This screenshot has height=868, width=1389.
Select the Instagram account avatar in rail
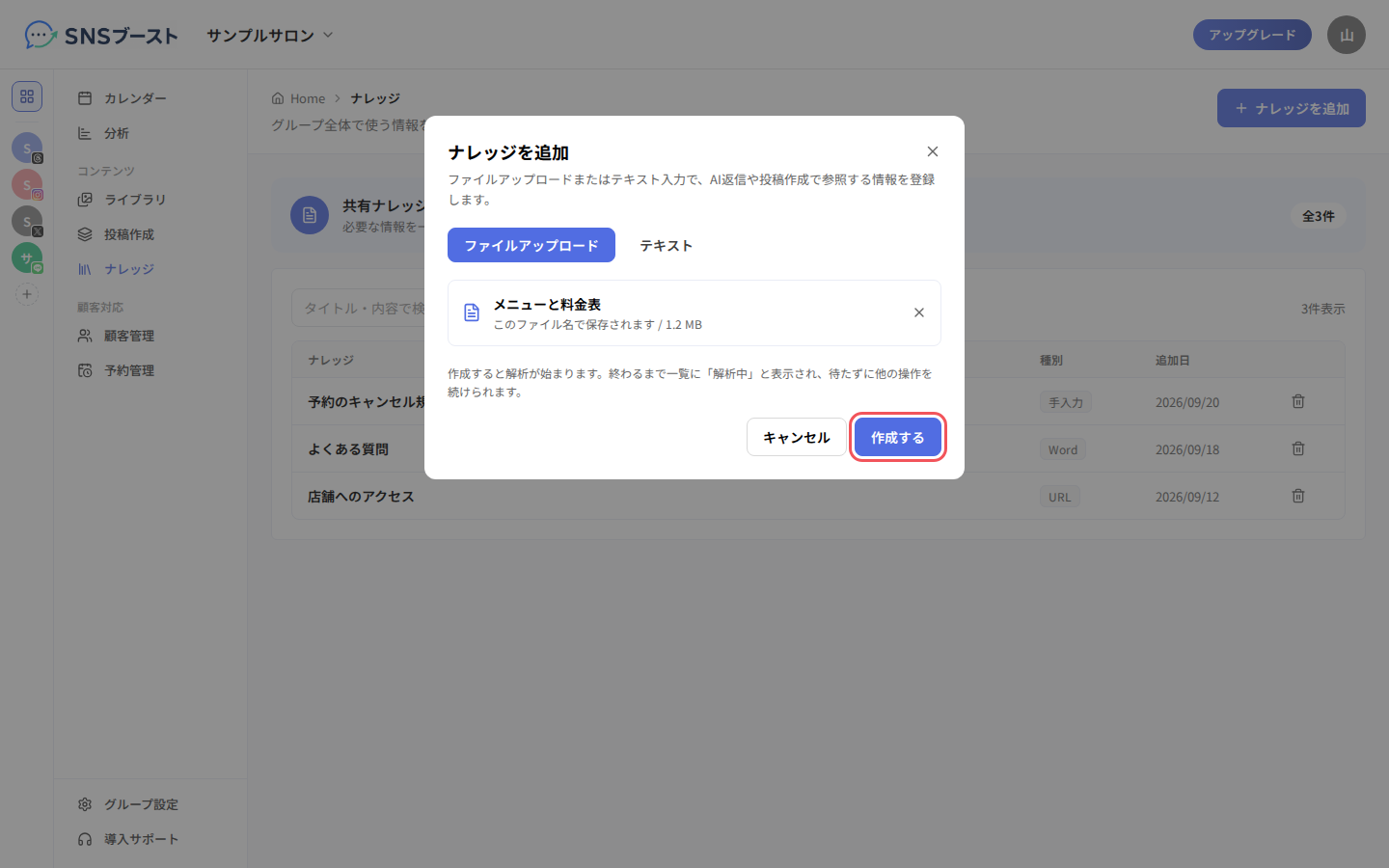point(27,184)
